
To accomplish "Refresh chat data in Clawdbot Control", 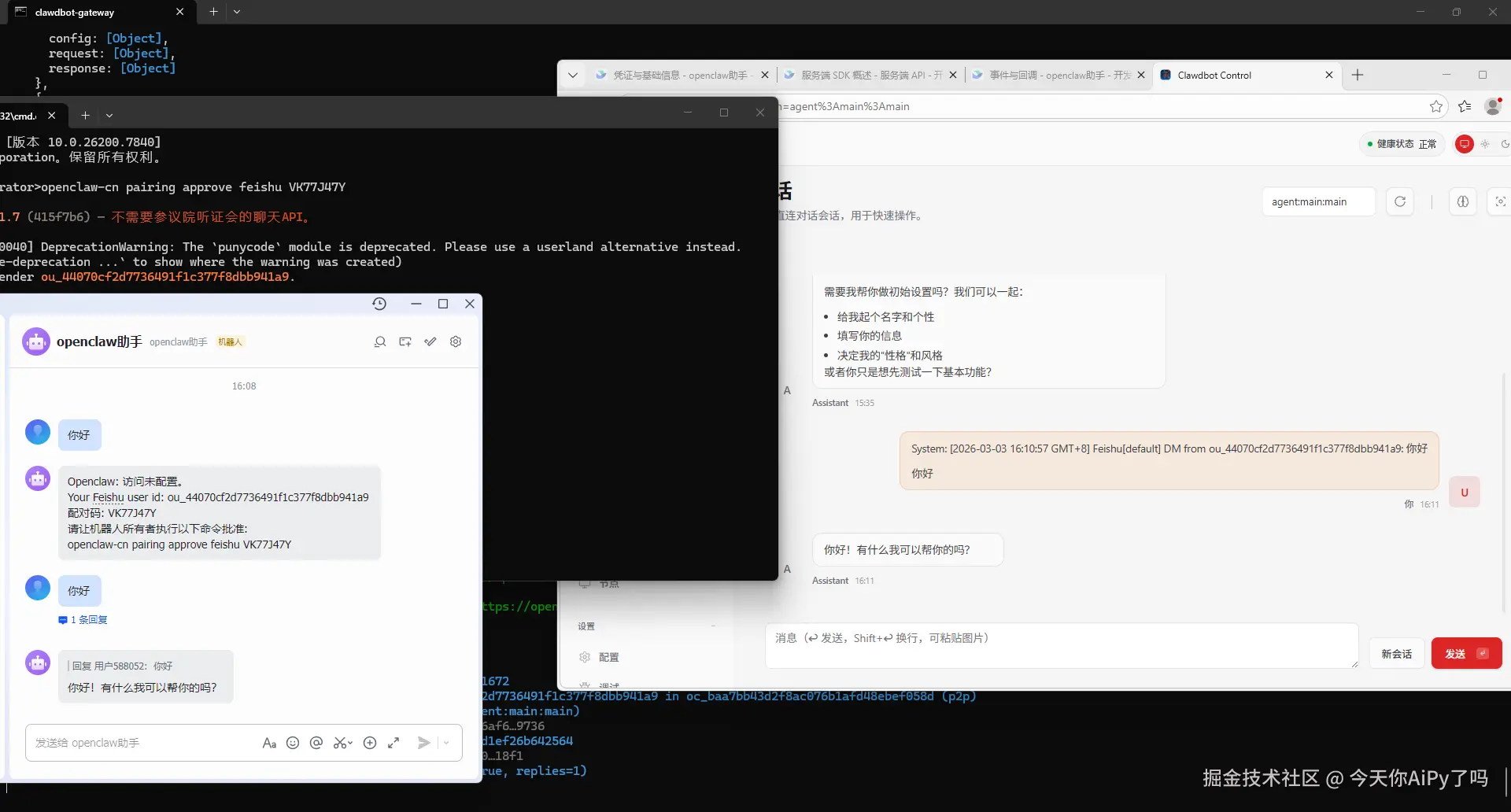I will coord(1400,201).
